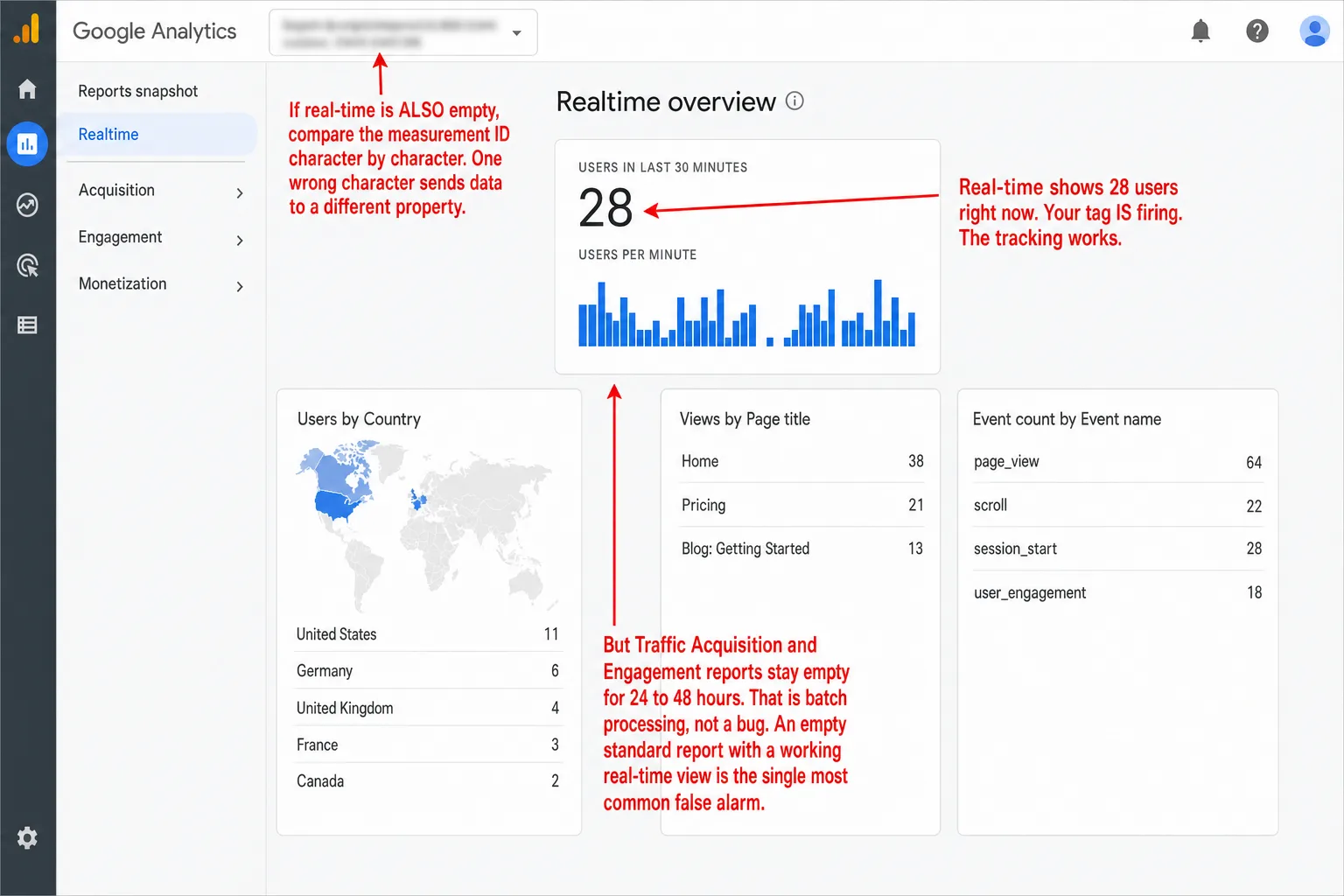Select the scroll event row
1344x896 pixels.
click(1117, 506)
